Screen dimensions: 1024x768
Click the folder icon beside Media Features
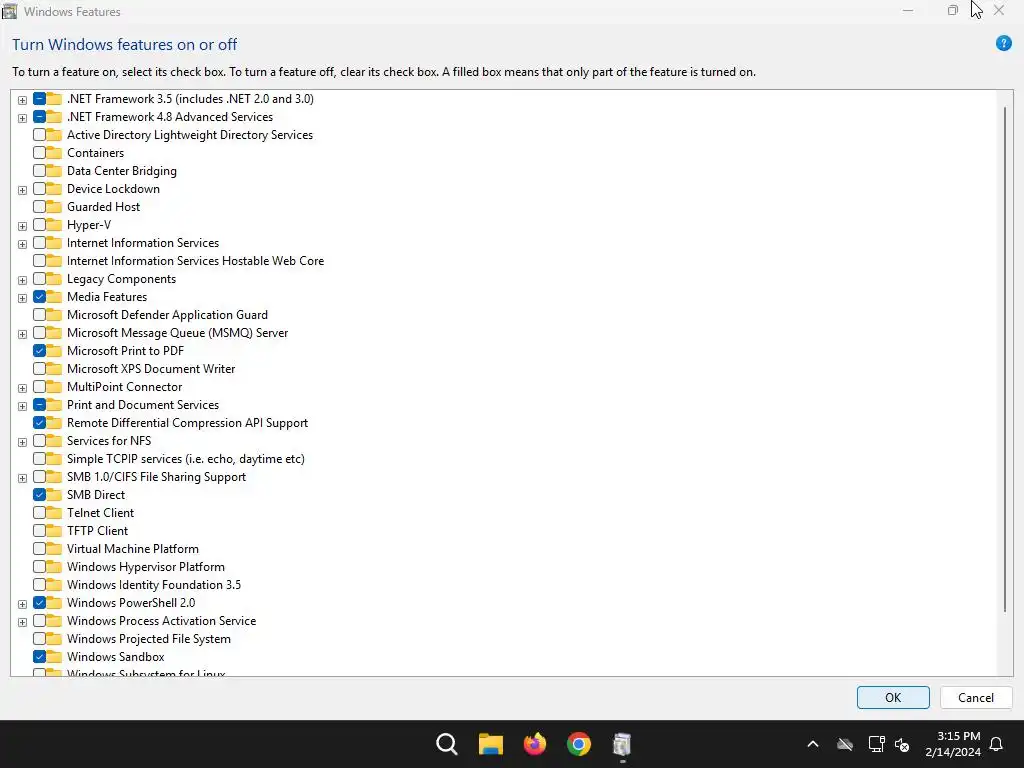tap(54, 296)
